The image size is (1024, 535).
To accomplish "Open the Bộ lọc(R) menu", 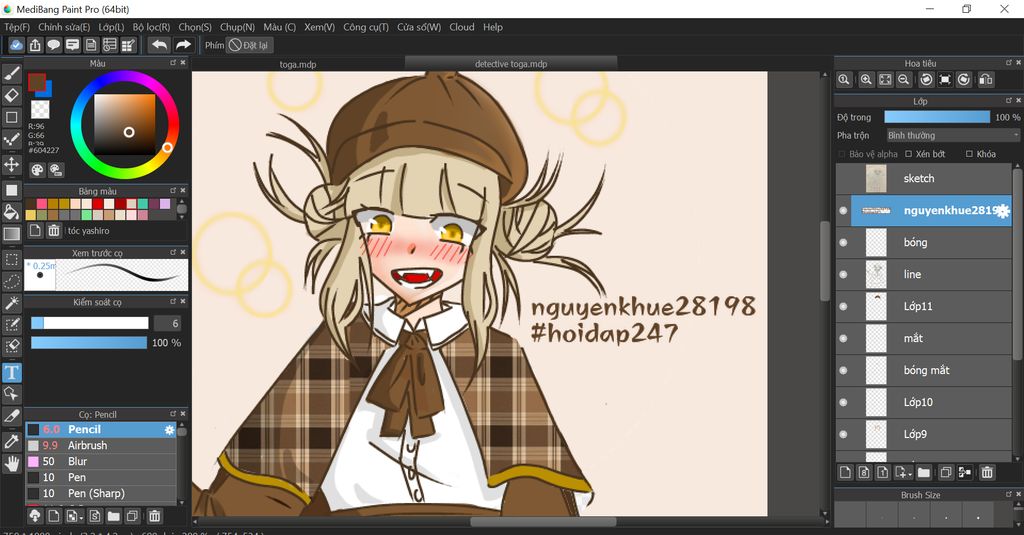I will 151,27.
